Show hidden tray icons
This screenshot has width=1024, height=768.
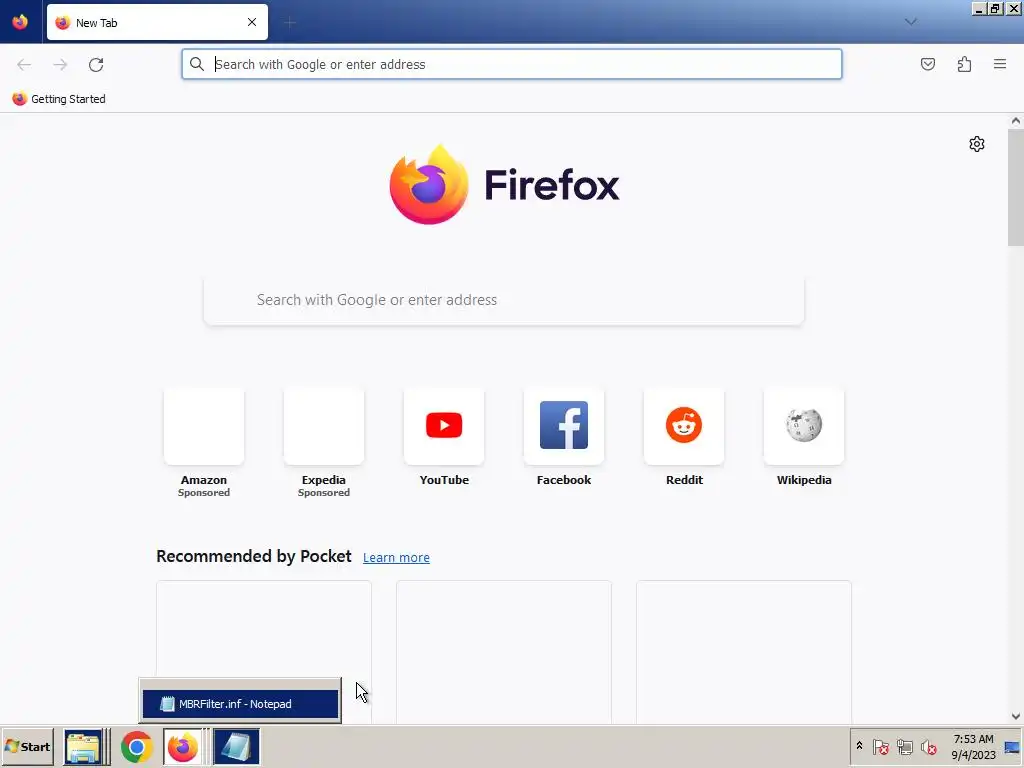[859, 746]
